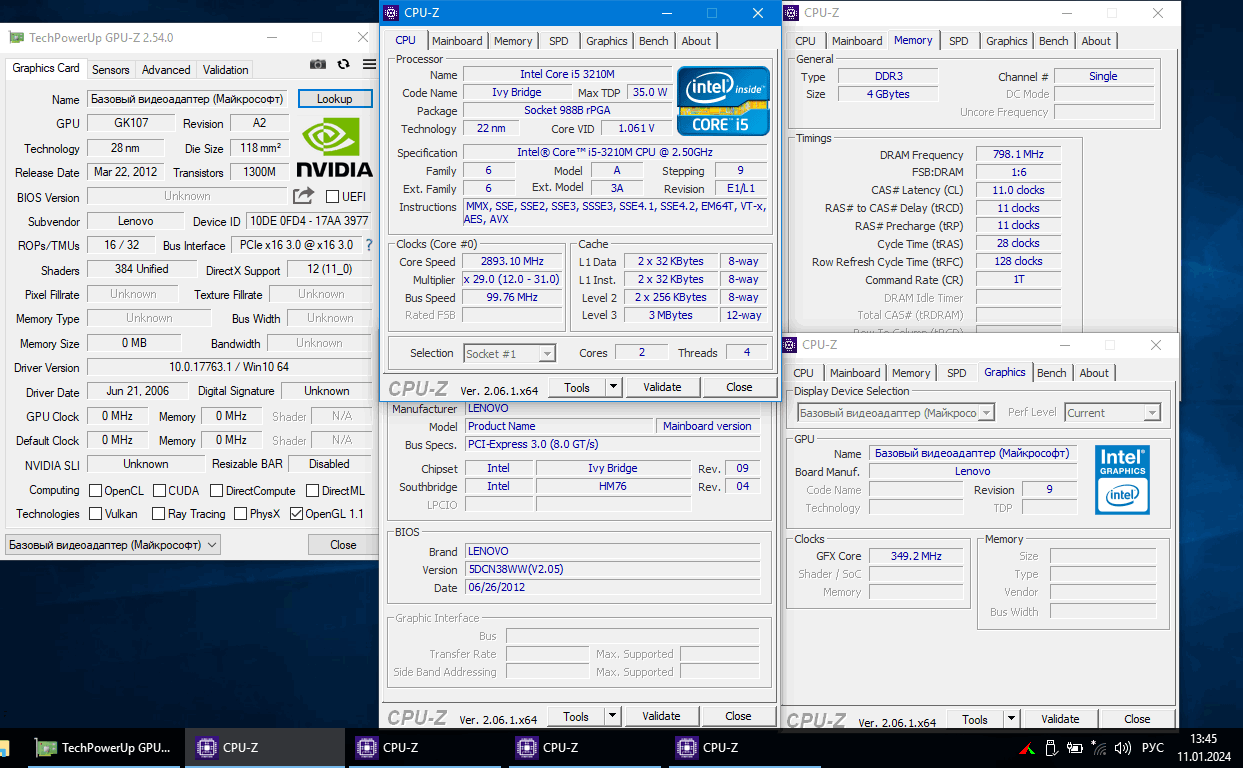Click Close in the CPU-Z Graphics window
Viewport: 1243px width, 768px height.
tap(1137, 719)
